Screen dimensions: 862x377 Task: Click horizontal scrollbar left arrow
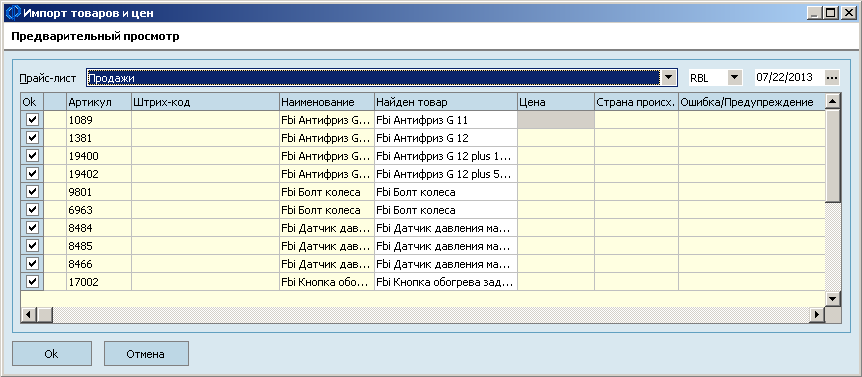(29, 314)
